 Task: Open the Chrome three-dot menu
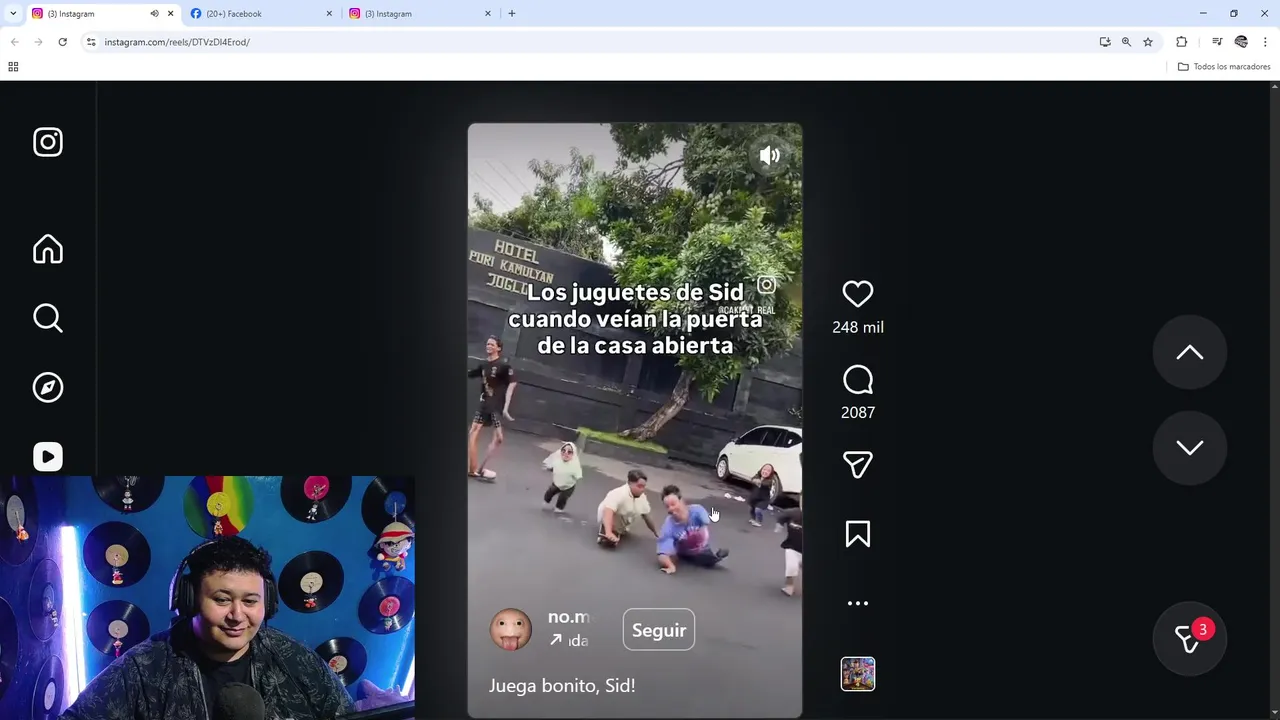point(1265,42)
